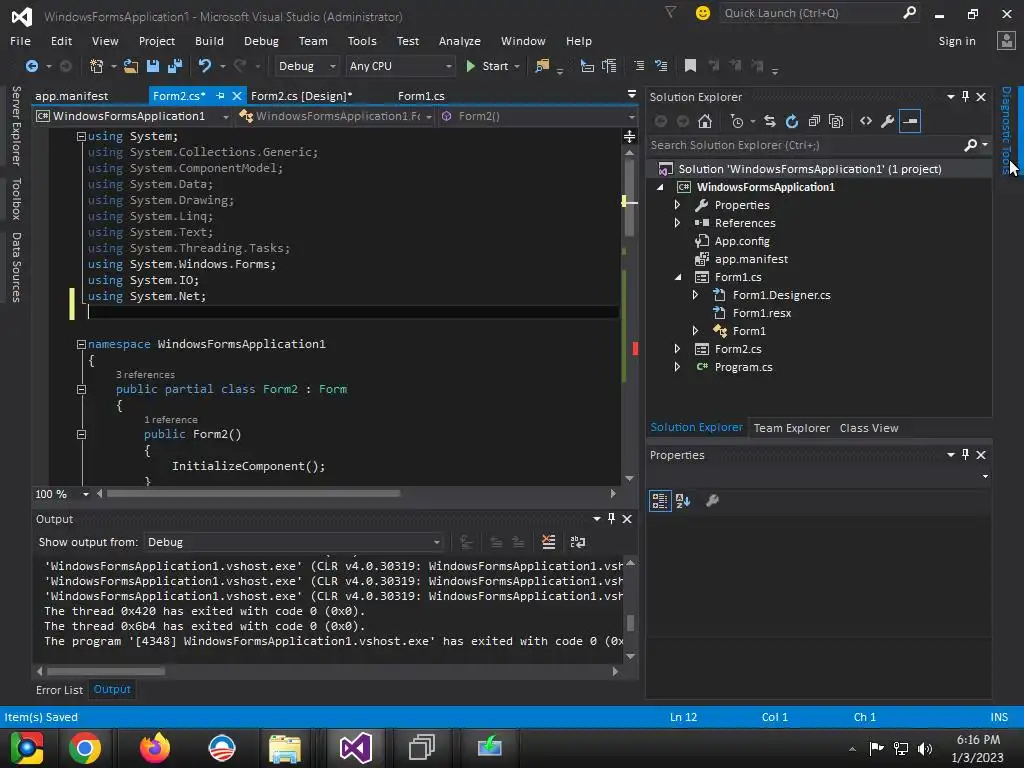Pin the Properties panel
The width and height of the screenshot is (1024, 768).
pyautogui.click(x=965, y=455)
